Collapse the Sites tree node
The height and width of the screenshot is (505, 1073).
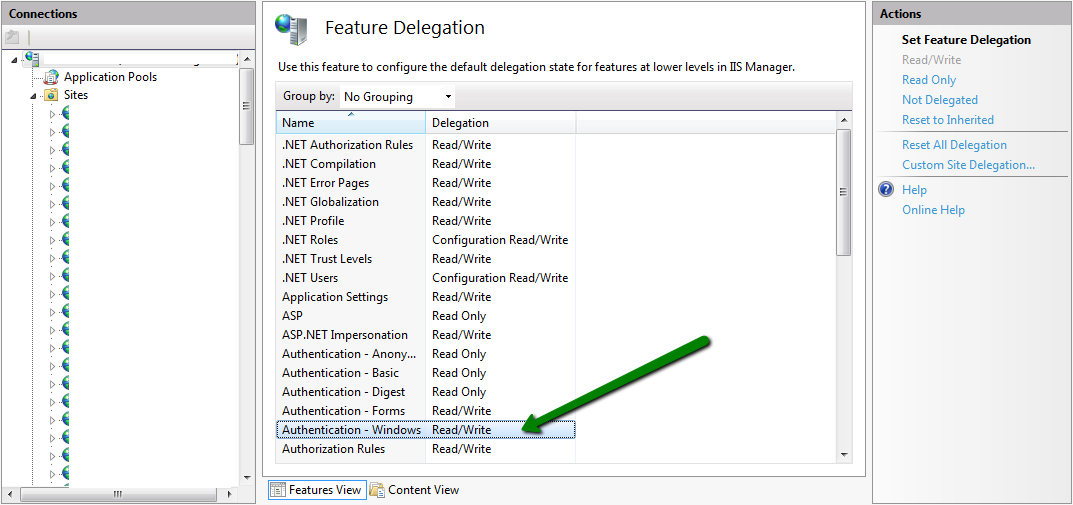[x=33, y=96]
